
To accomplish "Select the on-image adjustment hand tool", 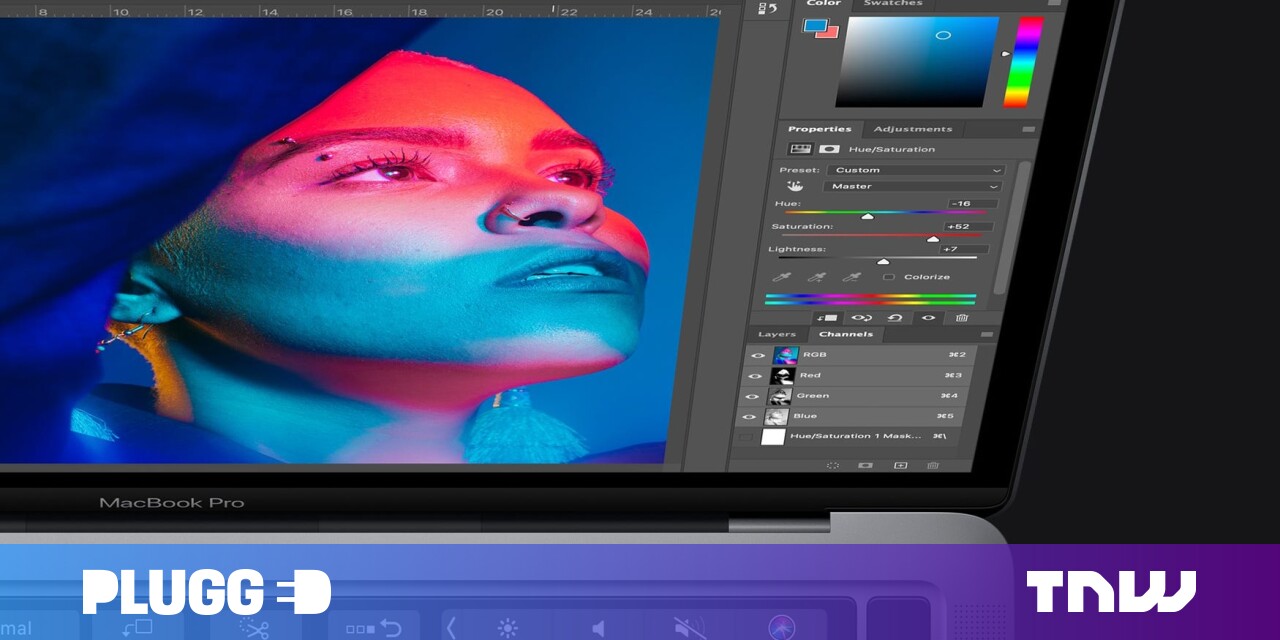I will click(796, 186).
